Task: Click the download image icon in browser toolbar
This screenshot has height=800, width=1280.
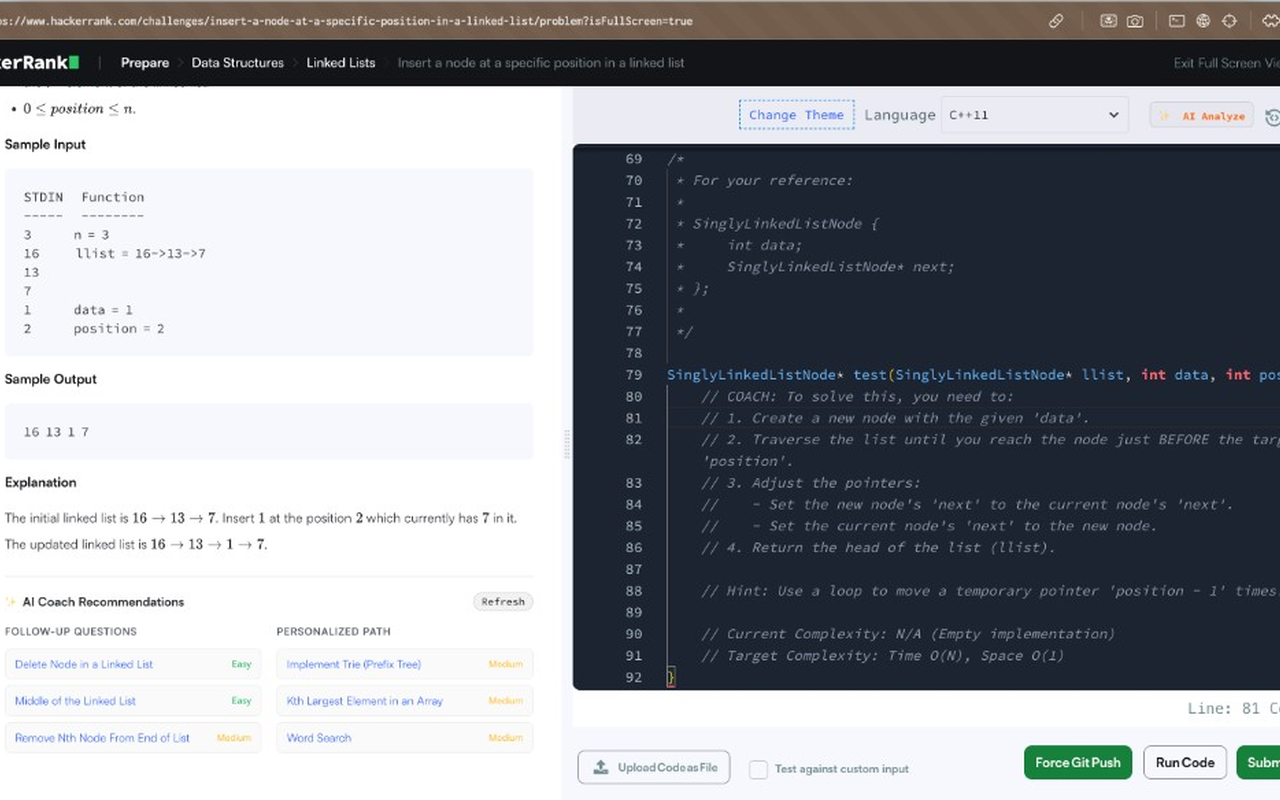Action: [1108, 20]
